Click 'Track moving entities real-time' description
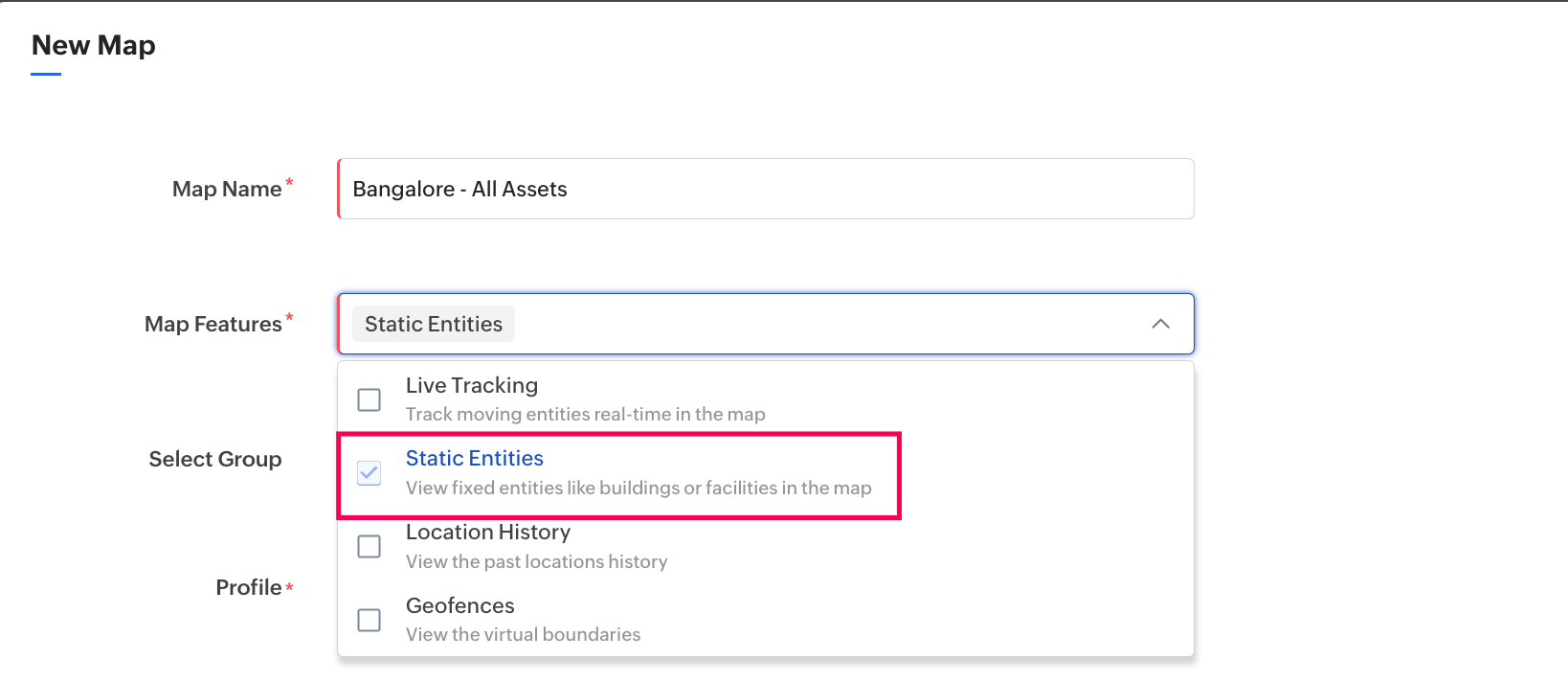Viewport: 1568px width, 682px height. 586,414
